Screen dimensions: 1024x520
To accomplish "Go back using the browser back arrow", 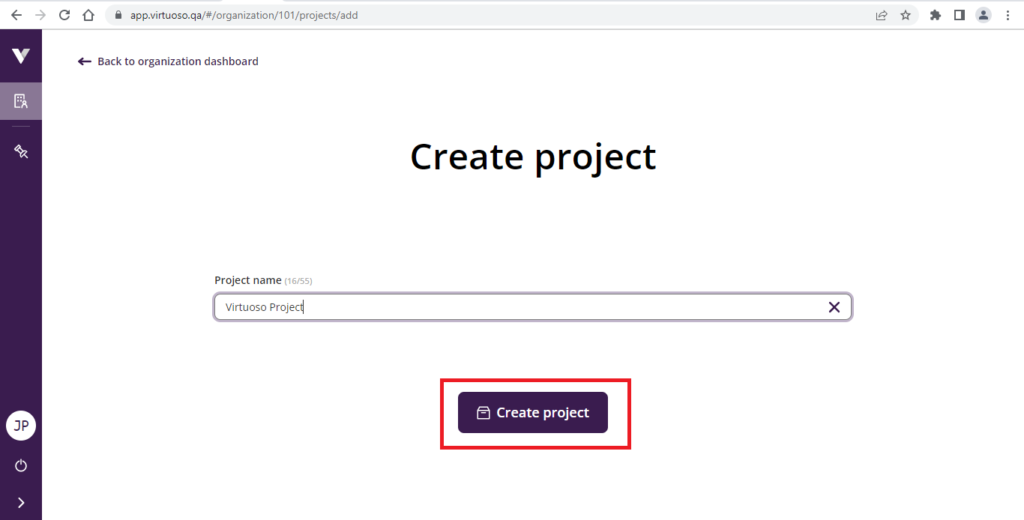I will click(16, 15).
